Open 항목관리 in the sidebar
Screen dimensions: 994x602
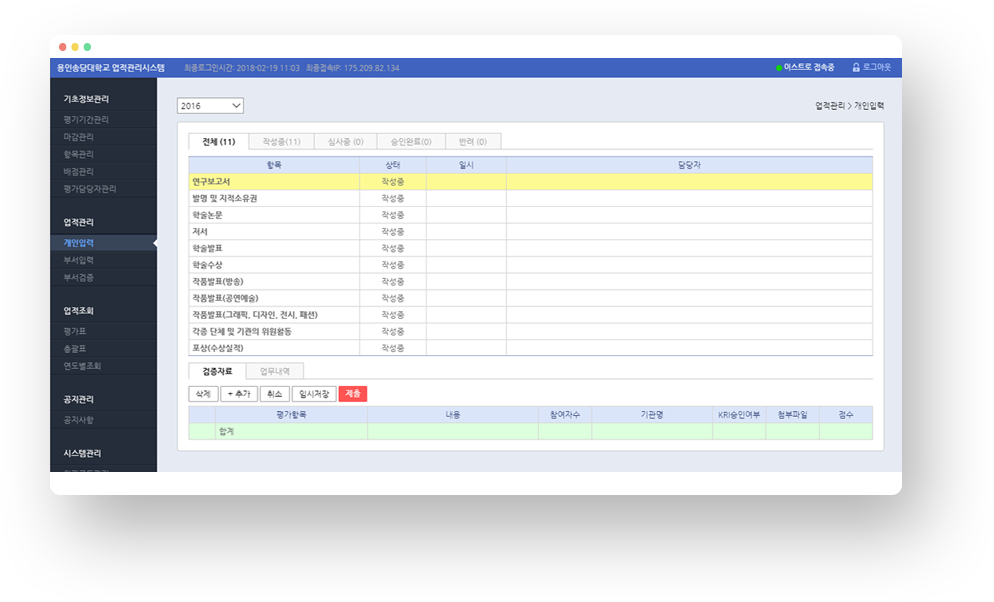79,154
